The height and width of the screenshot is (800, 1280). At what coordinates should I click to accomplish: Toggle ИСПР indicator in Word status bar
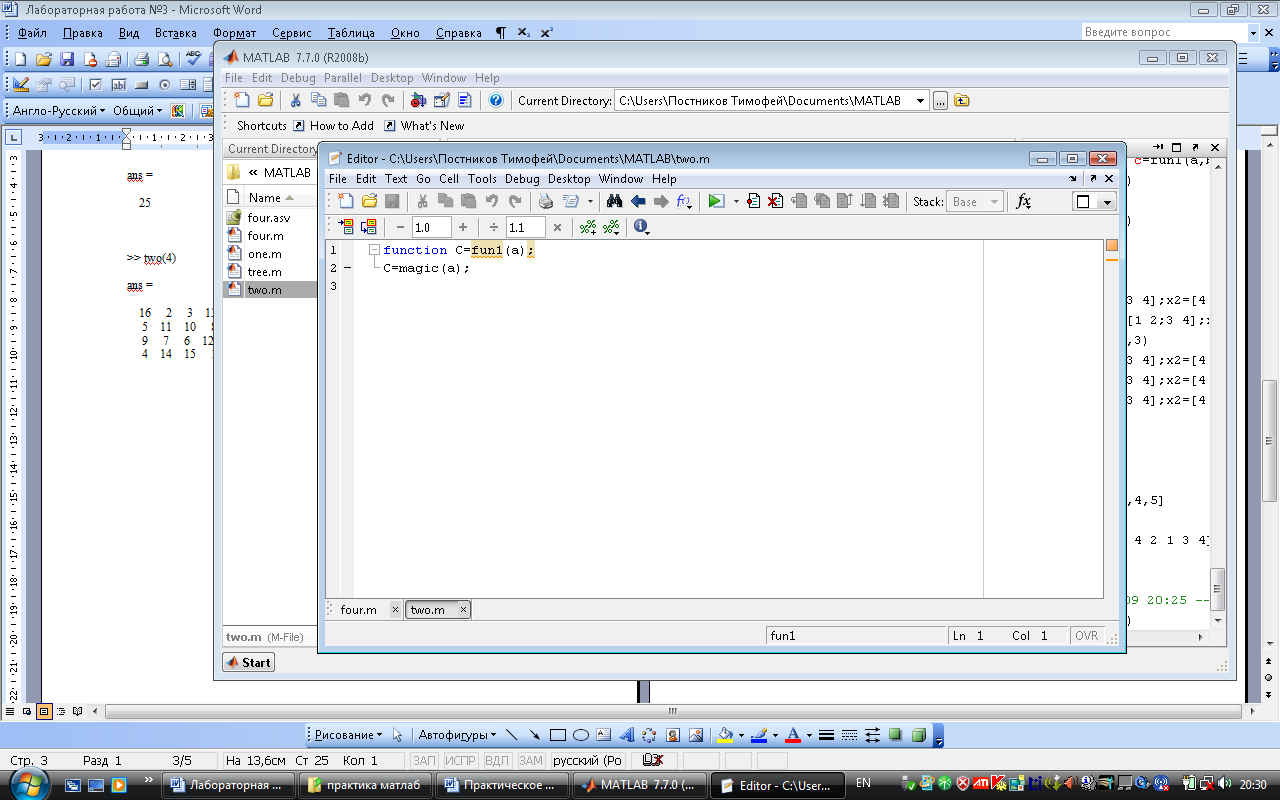coord(461,760)
